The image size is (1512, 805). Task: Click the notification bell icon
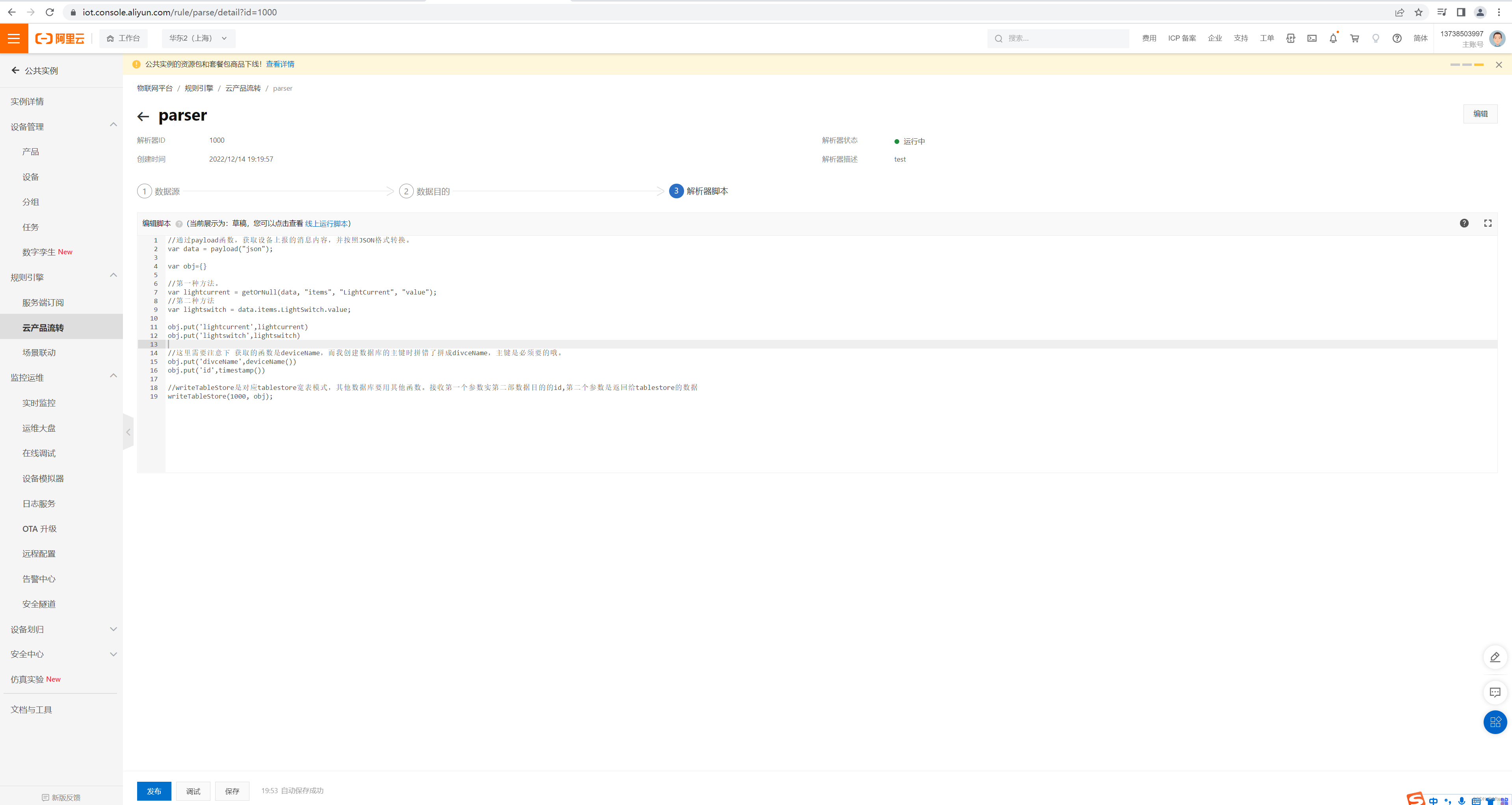coord(1333,38)
